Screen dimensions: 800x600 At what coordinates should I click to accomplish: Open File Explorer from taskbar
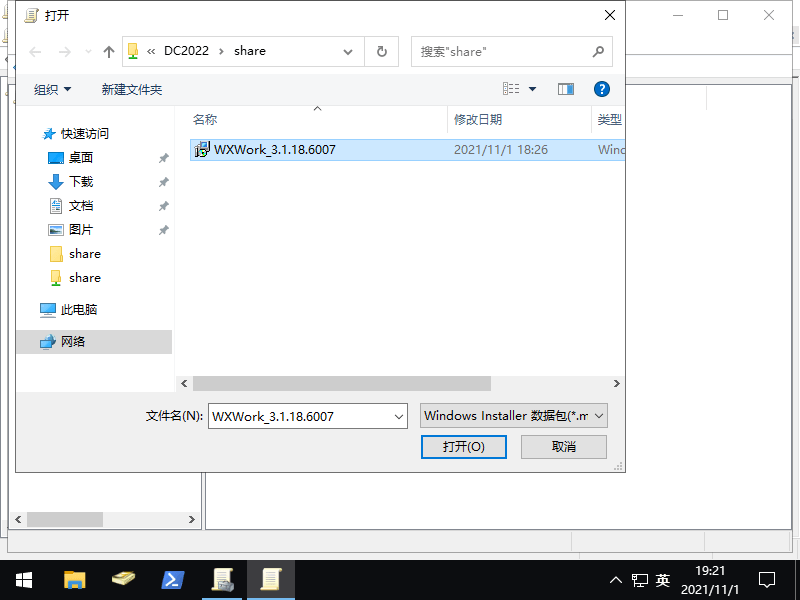[74, 580]
